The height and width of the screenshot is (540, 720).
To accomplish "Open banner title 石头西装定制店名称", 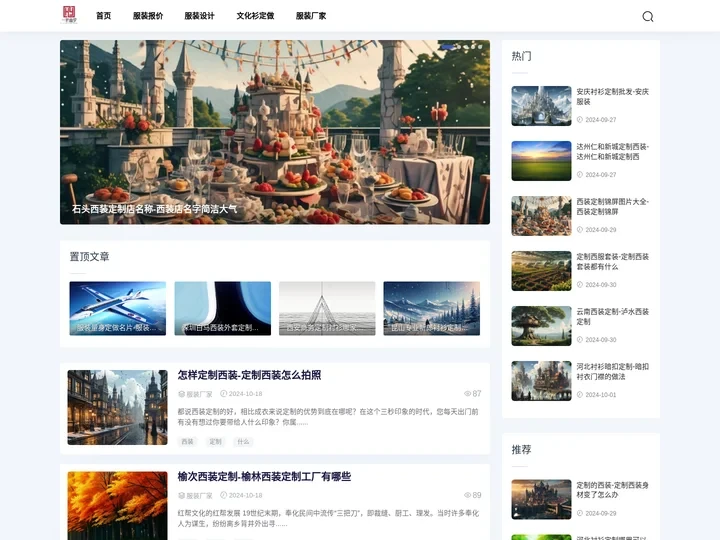I will tap(154, 209).
